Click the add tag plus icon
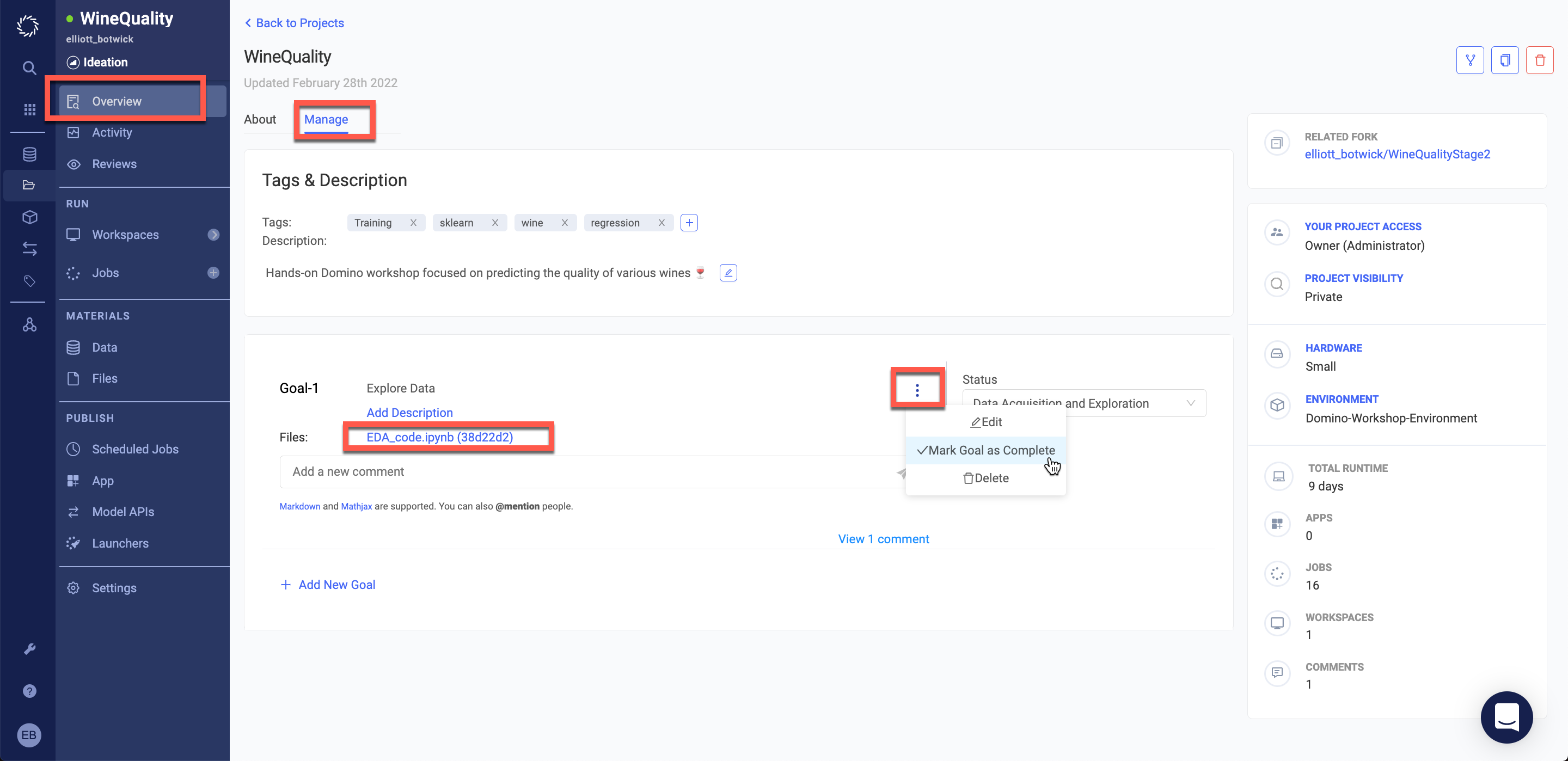Viewport: 1568px width, 761px height. [689, 223]
